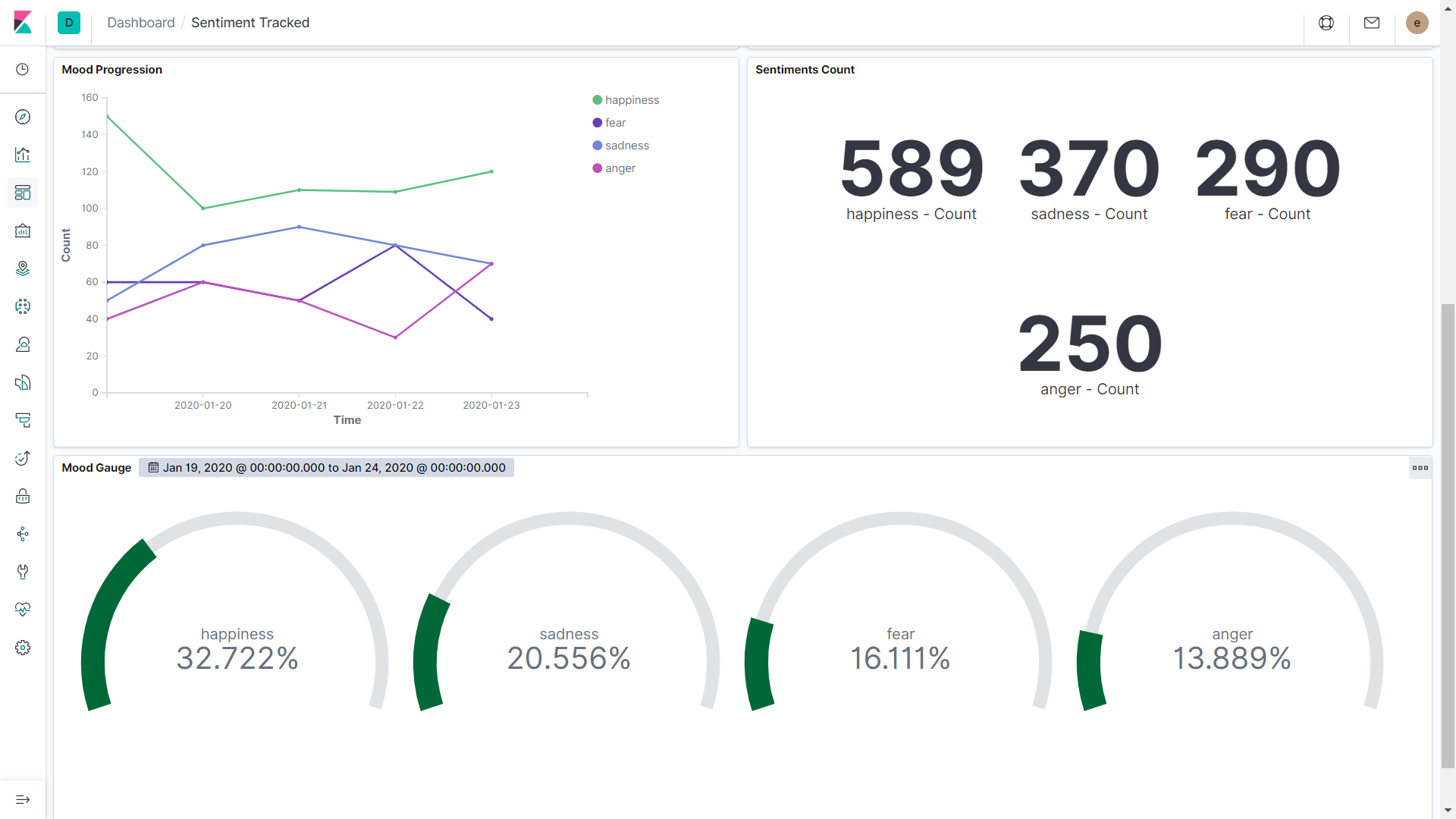Click sadness legend color dot
The width and height of the screenshot is (1456, 819).
click(598, 146)
